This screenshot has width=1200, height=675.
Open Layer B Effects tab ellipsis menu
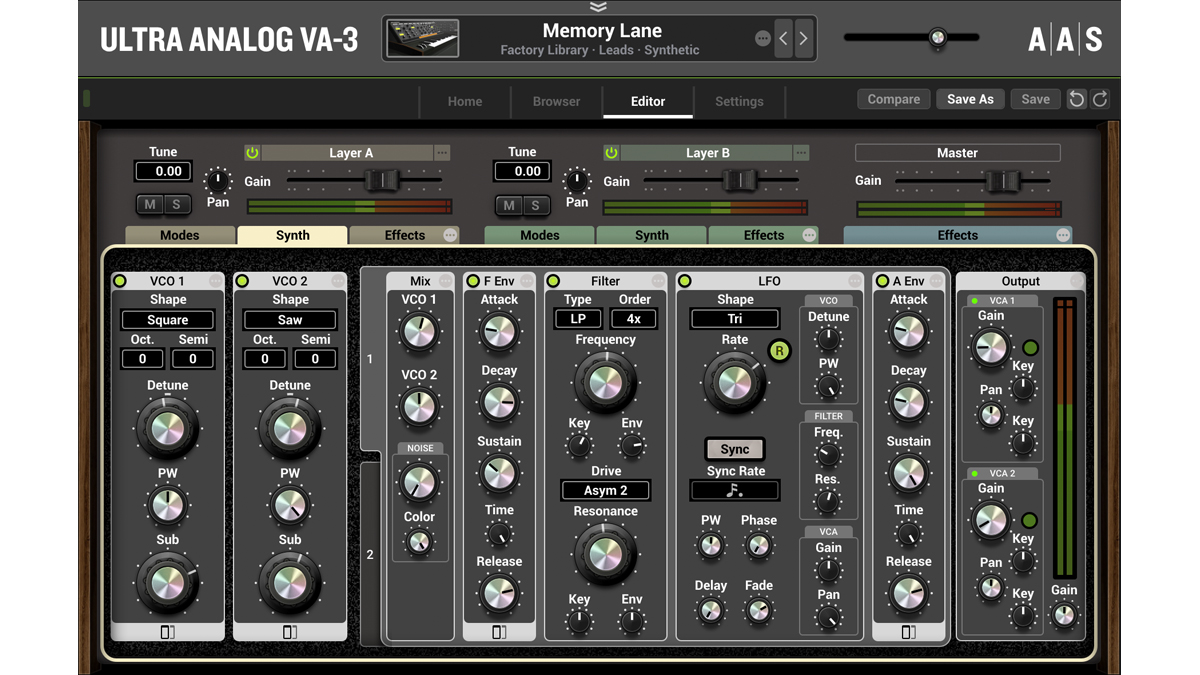pos(809,235)
